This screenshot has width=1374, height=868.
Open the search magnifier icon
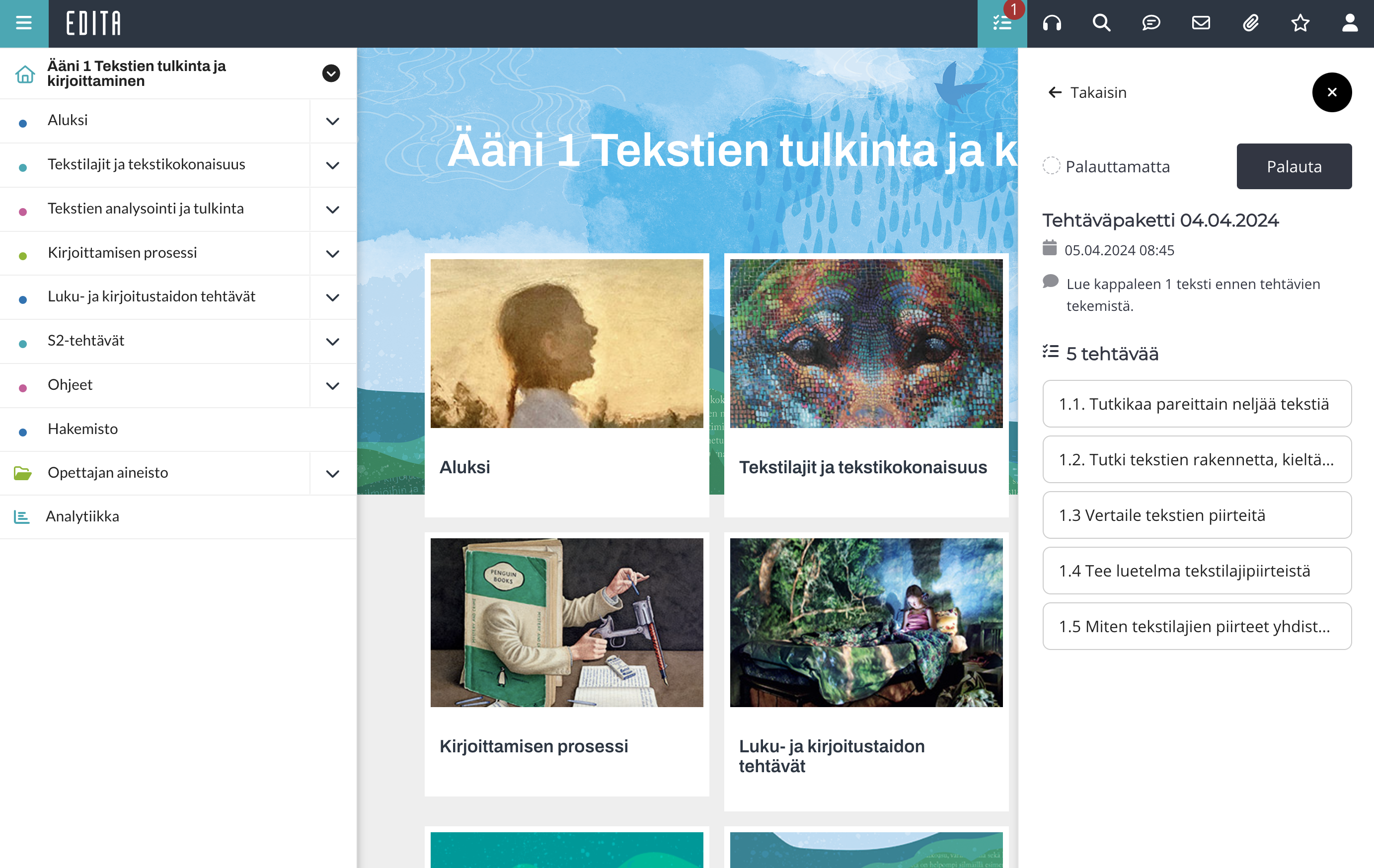point(1101,23)
